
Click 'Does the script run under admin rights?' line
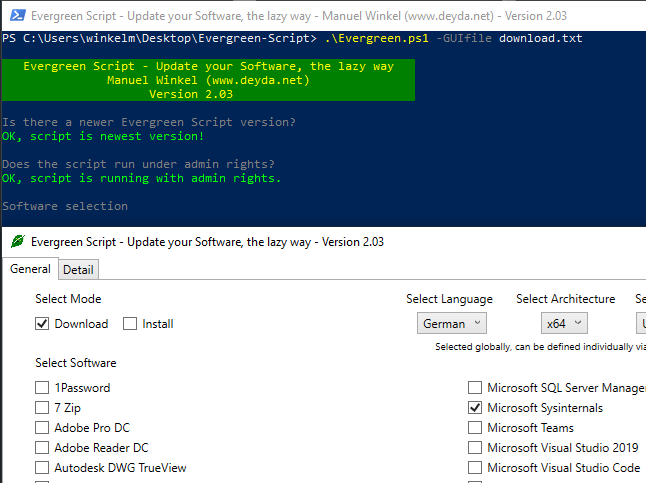click(138, 164)
